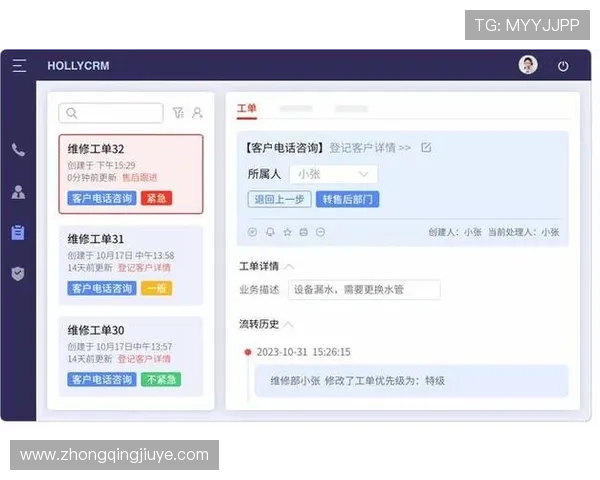The height and width of the screenshot is (480, 600).
Task: Click the 业务描述 input field
Action: (x=364, y=289)
